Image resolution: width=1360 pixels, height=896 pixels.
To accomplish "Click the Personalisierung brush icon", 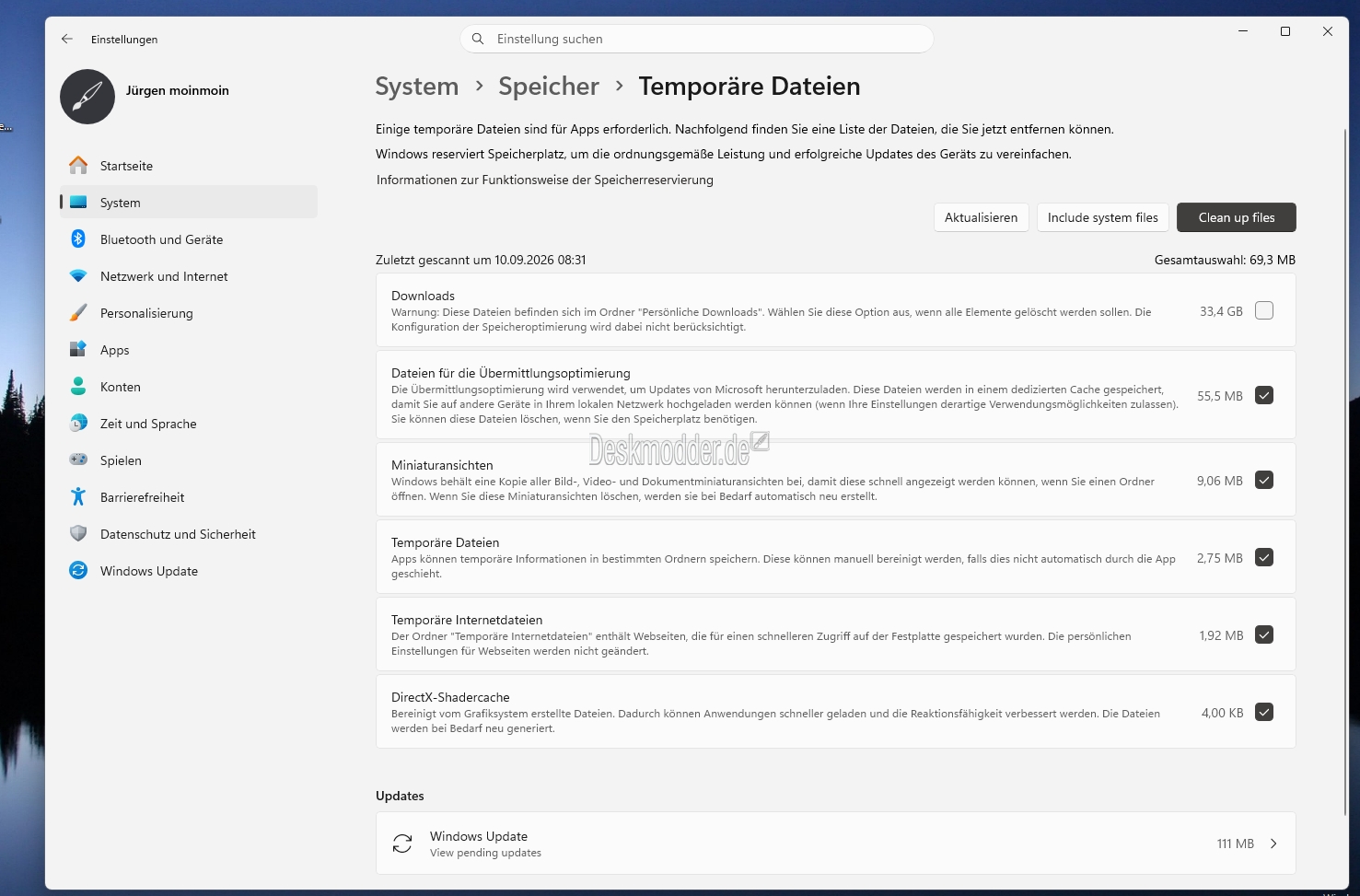I will point(78,313).
